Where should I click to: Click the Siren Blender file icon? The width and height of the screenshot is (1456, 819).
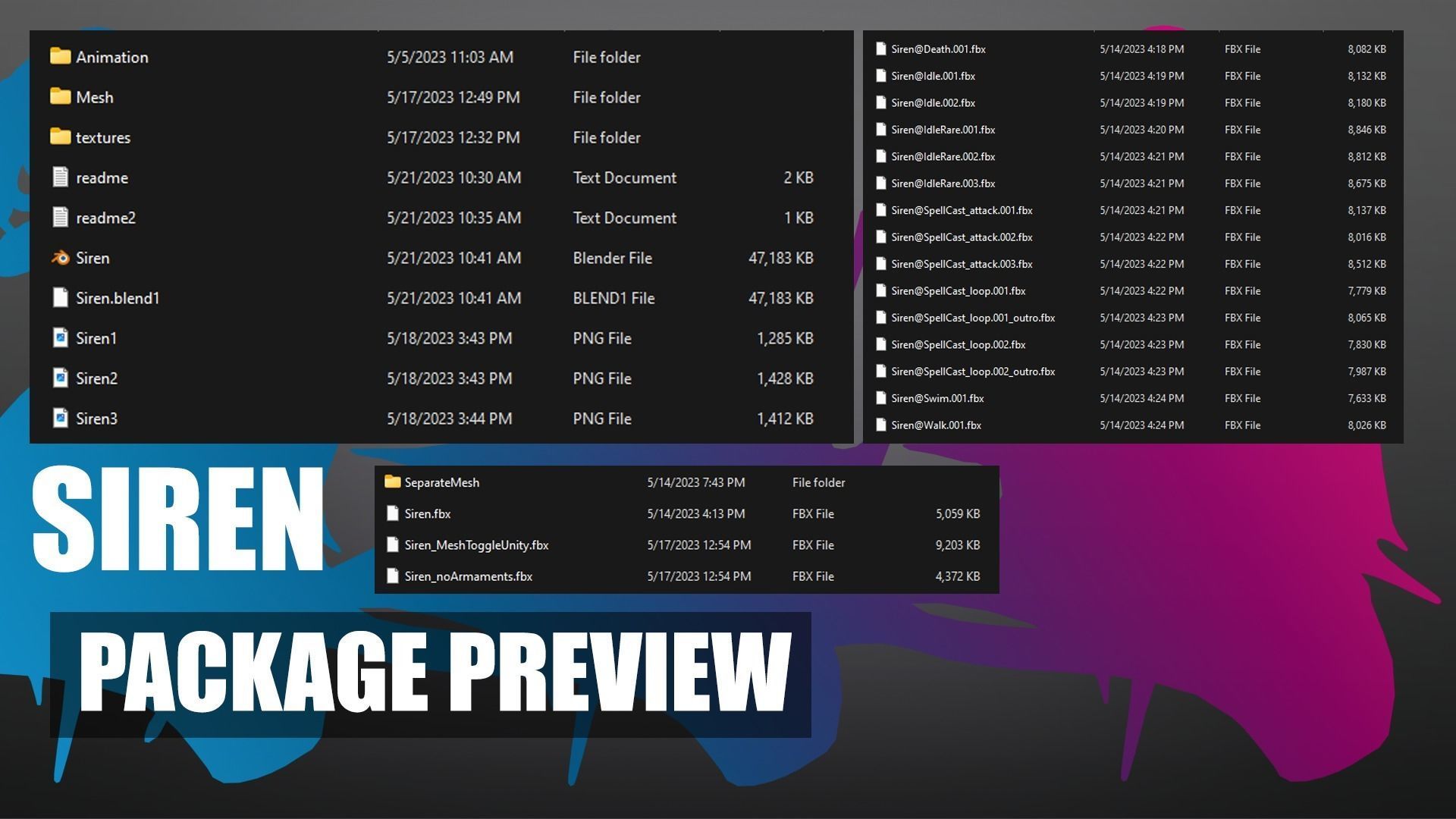60,258
